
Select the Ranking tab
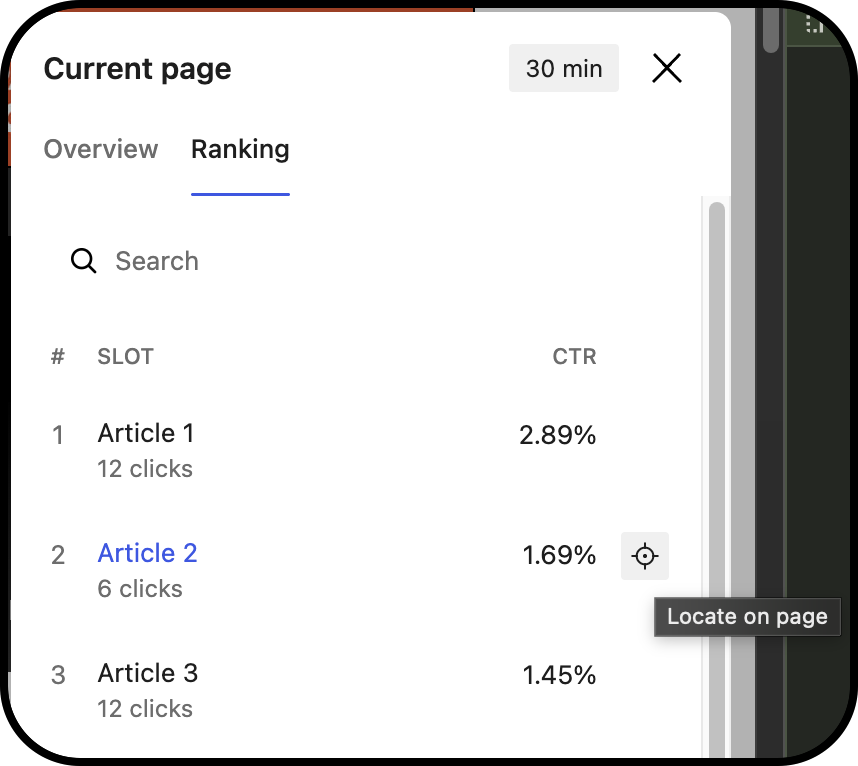tap(240, 149)
